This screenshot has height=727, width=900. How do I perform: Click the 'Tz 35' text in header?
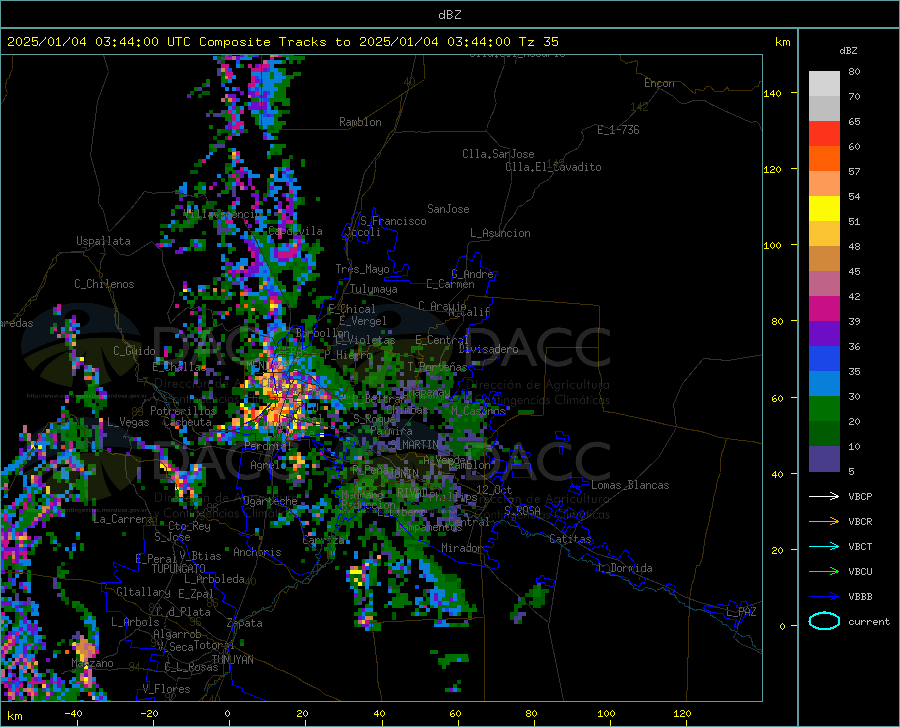pyautogui.click(x=539, y=42)
